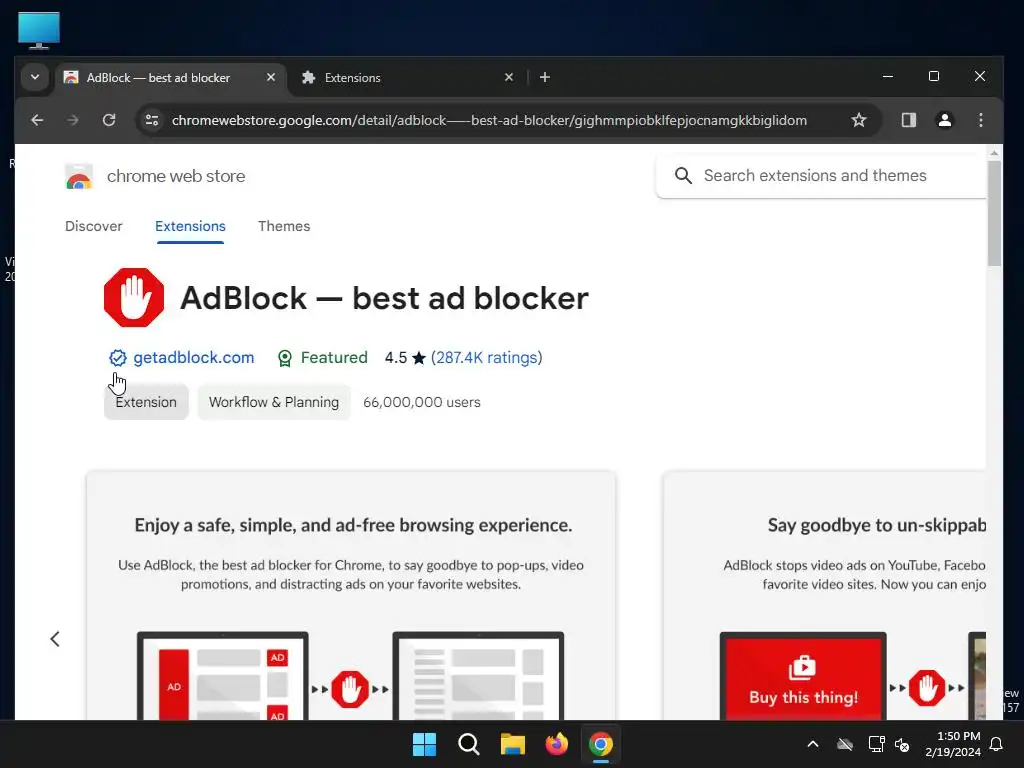The image size is (1024, 768).
Task: Bookmark this page with the star icon
Action: pyautogui.click(x=859, y=120)
